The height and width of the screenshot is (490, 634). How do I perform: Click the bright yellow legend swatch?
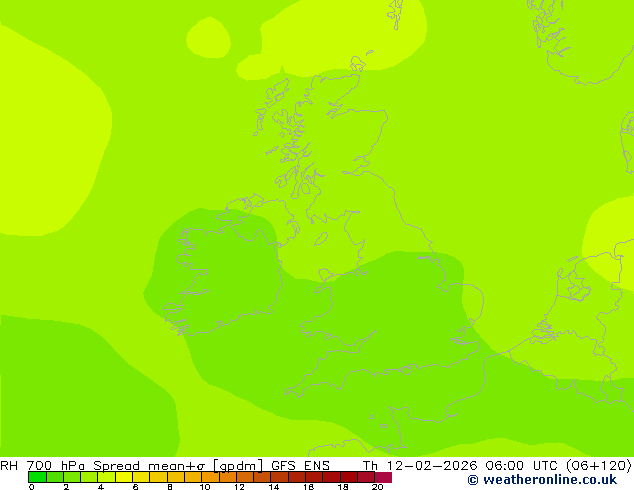124,477
